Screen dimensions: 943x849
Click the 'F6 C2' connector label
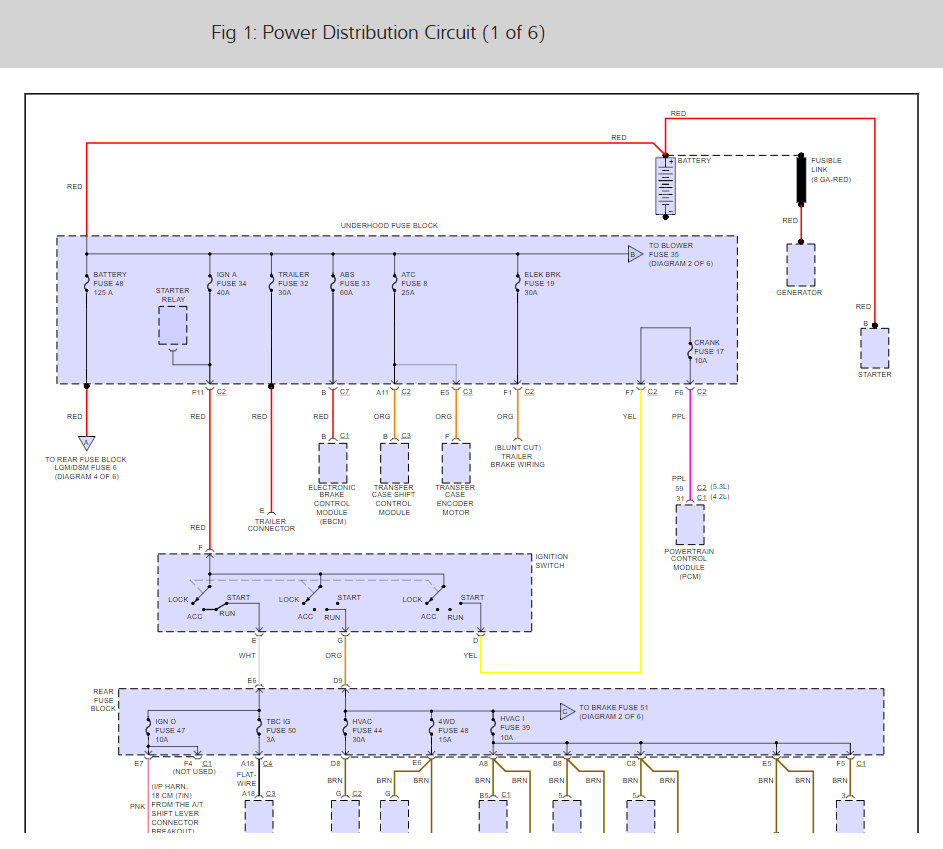pyautogui.click(x=690, y=392)
